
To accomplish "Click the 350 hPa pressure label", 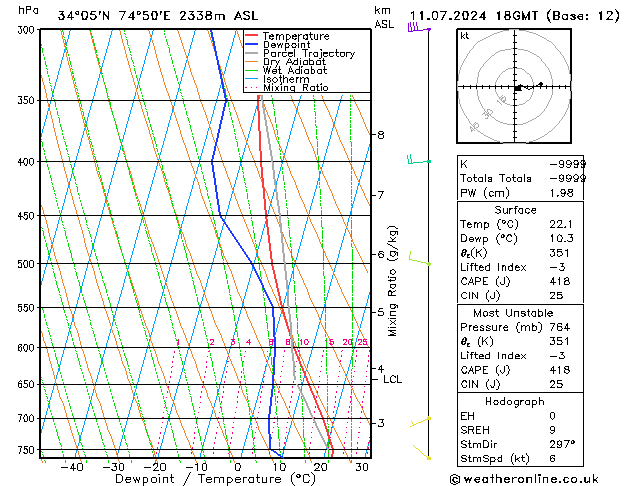I will click(x=28, y=100).
